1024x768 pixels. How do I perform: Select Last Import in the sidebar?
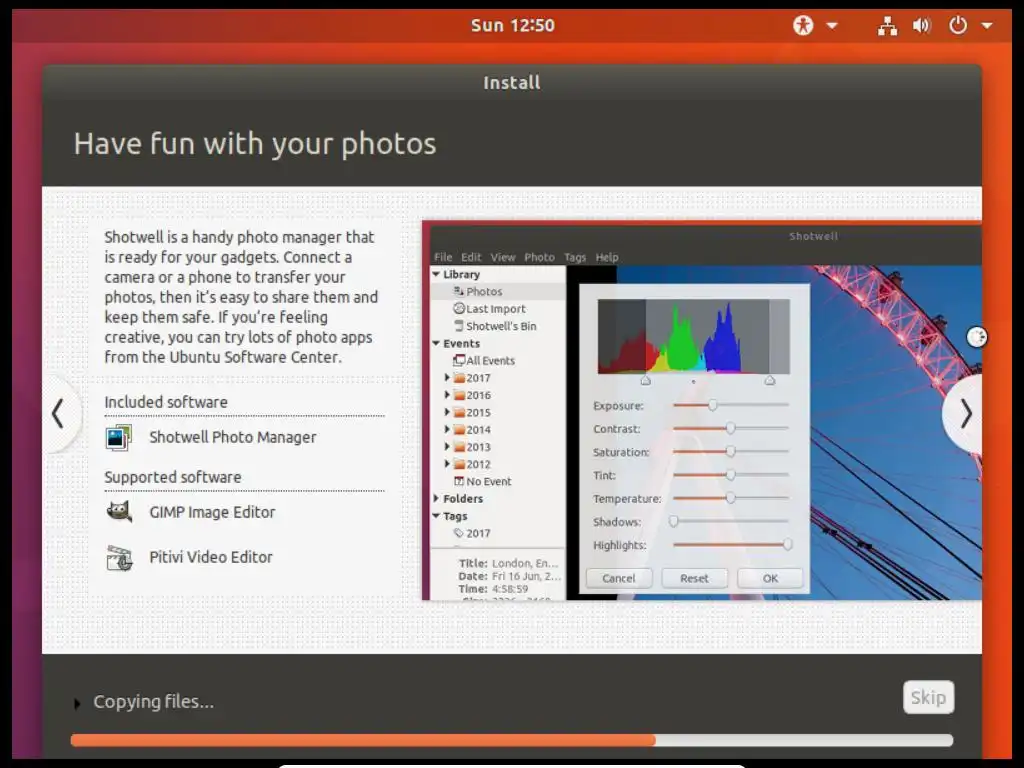496,309
